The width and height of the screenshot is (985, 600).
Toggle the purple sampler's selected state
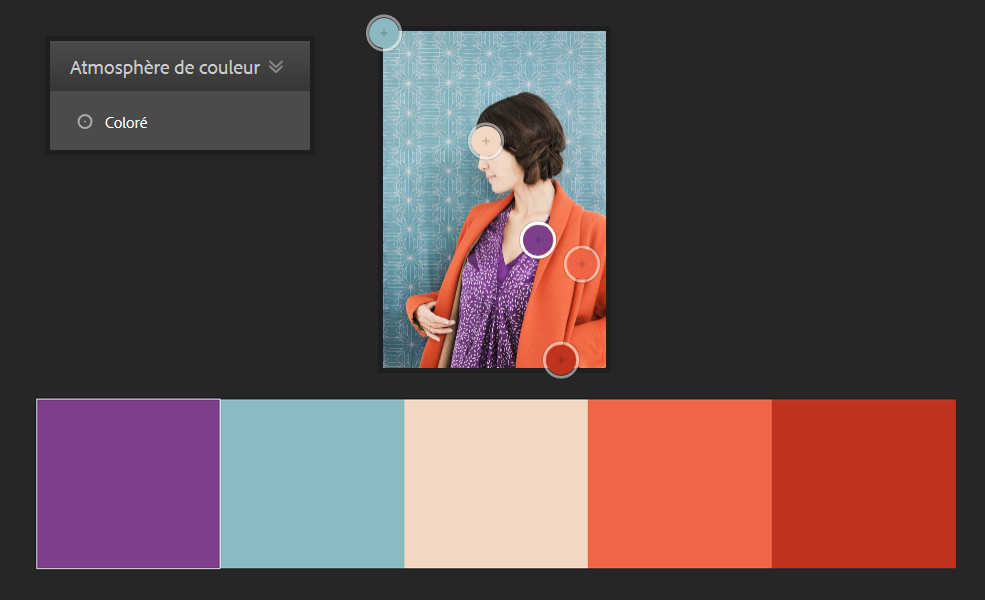click(x=539, y=240)
